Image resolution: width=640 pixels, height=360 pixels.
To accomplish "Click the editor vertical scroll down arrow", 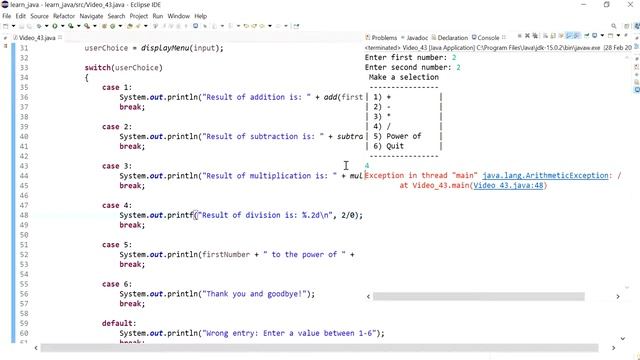I will coord(623,338).
